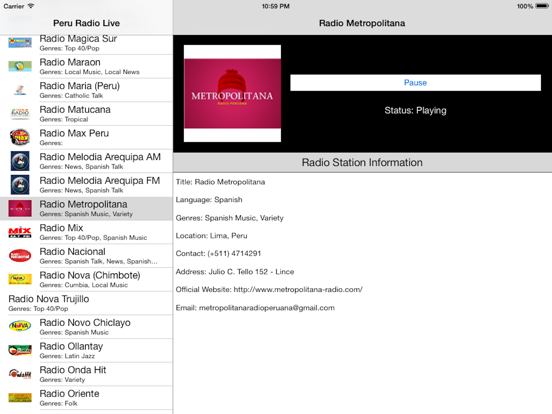Click the Title: Radio Metropolitana info line
552x414 pixels.
click(x=220, y=182)
